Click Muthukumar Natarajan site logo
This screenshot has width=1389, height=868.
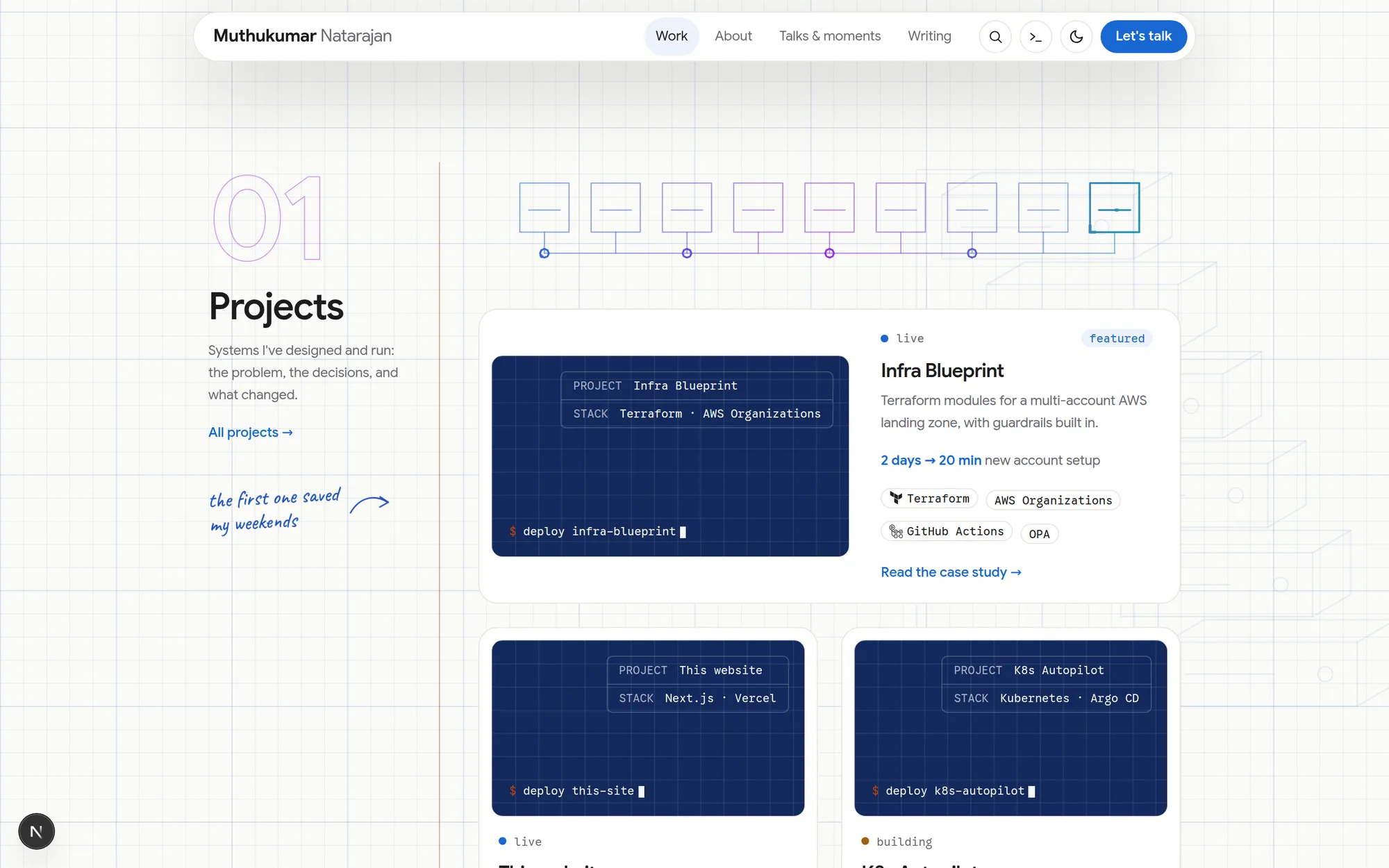click(303, 36)
